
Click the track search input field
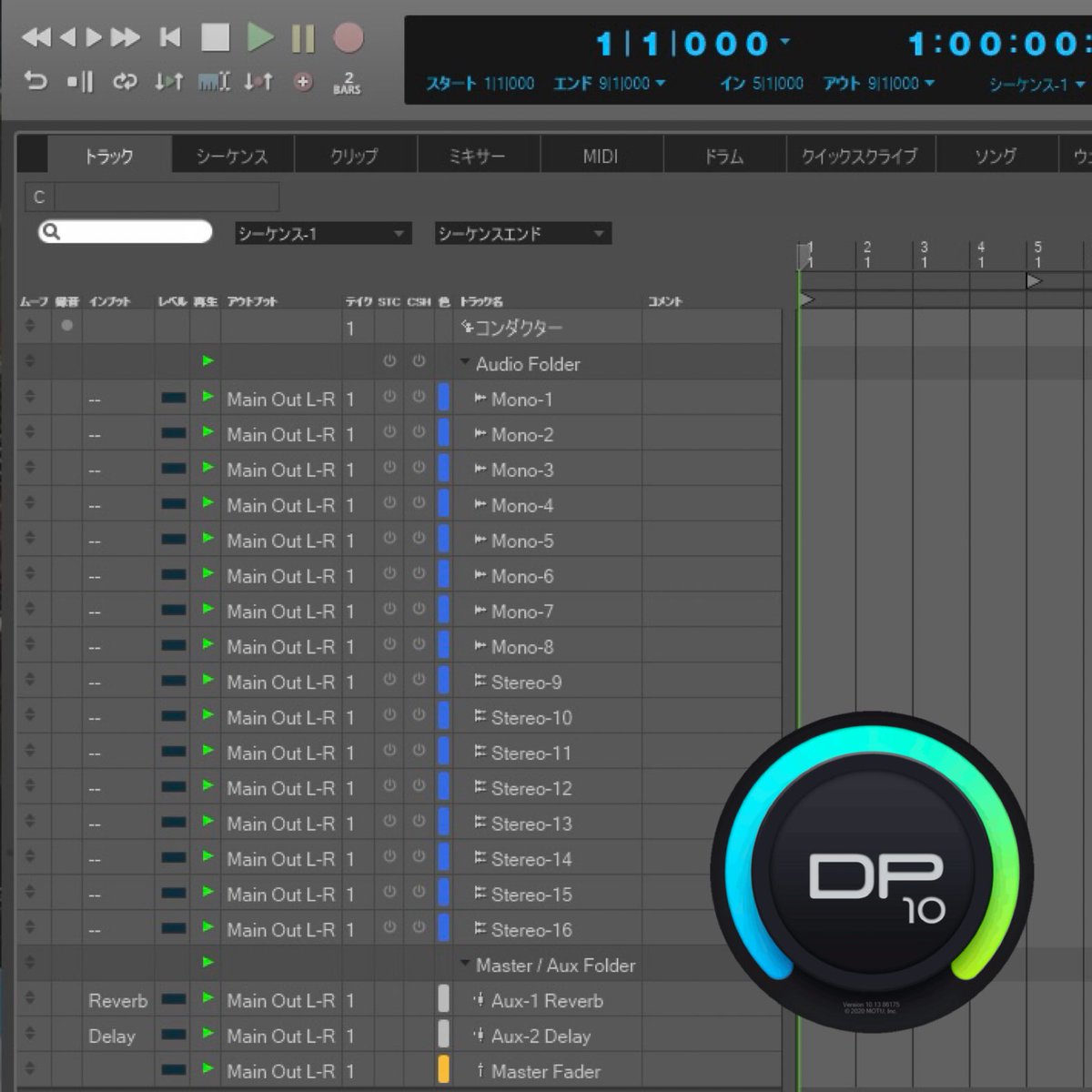(126, 232)
